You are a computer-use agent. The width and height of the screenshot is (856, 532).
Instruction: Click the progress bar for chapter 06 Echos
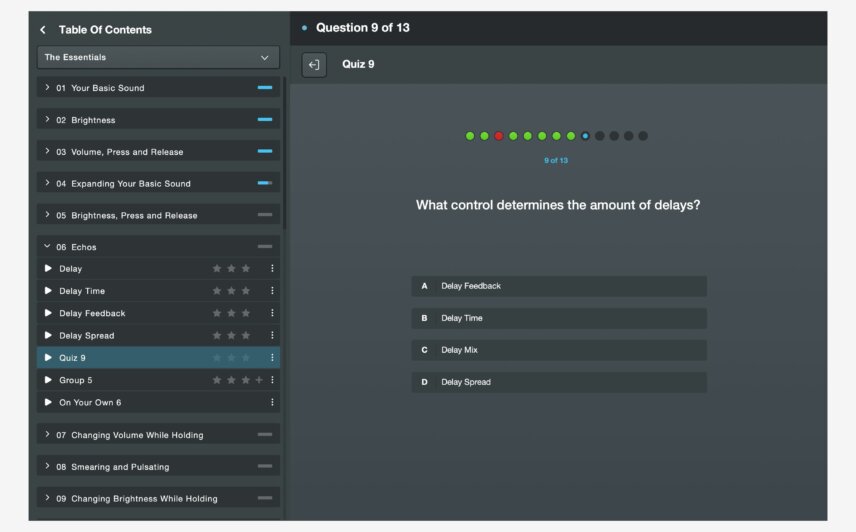tap(265, 247)
